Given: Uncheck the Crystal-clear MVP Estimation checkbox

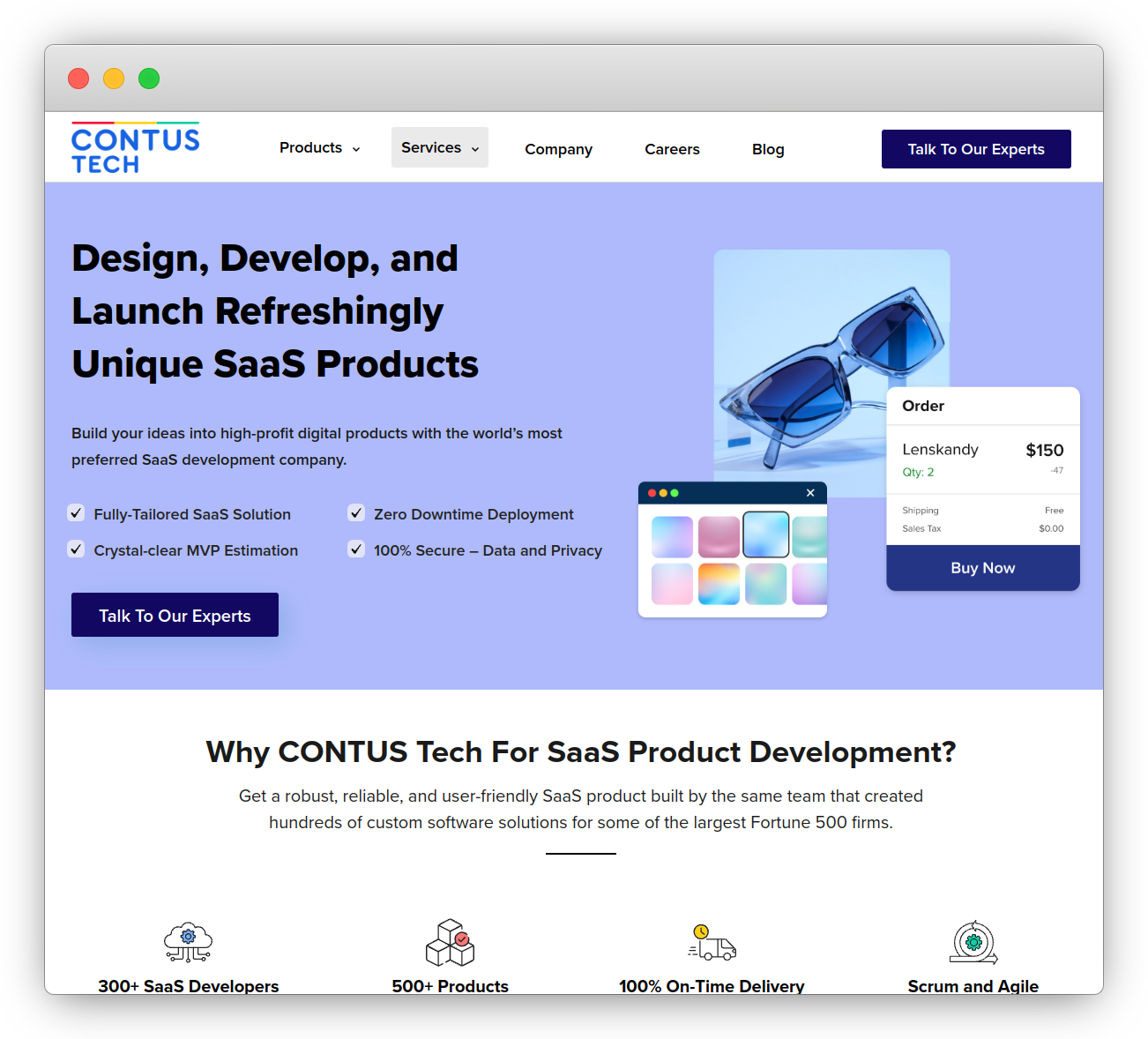Looking at the screenshot, I should [76, 549].
